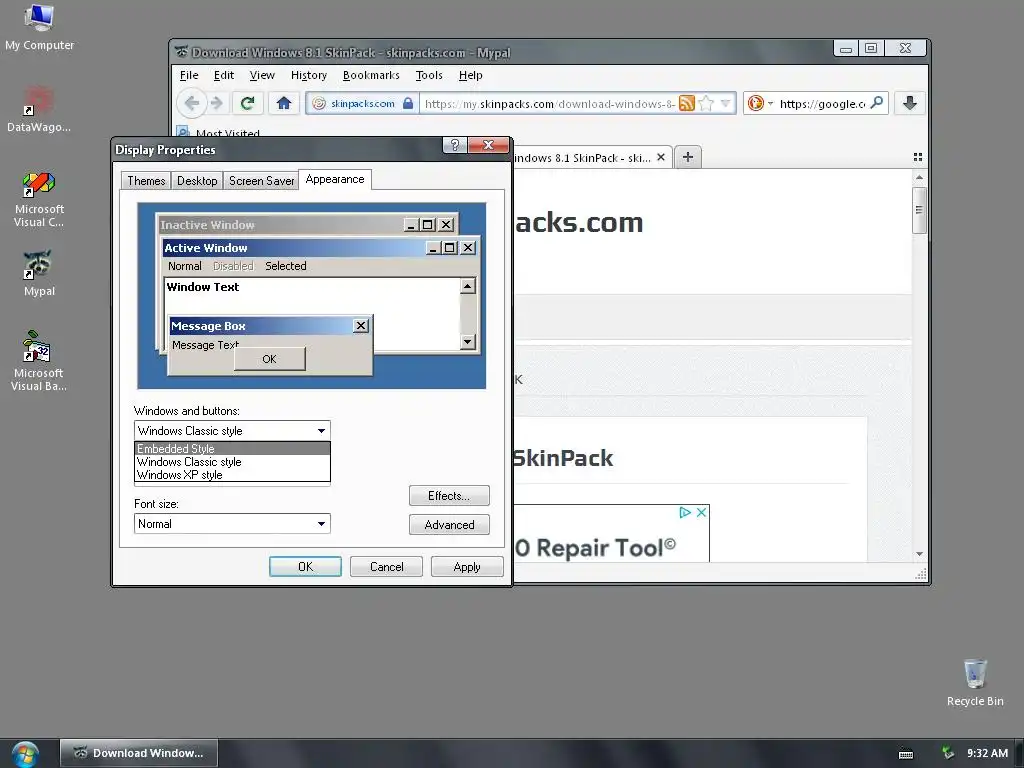Open the Bookmarks menu in Mypal

(x=371, y=75)
